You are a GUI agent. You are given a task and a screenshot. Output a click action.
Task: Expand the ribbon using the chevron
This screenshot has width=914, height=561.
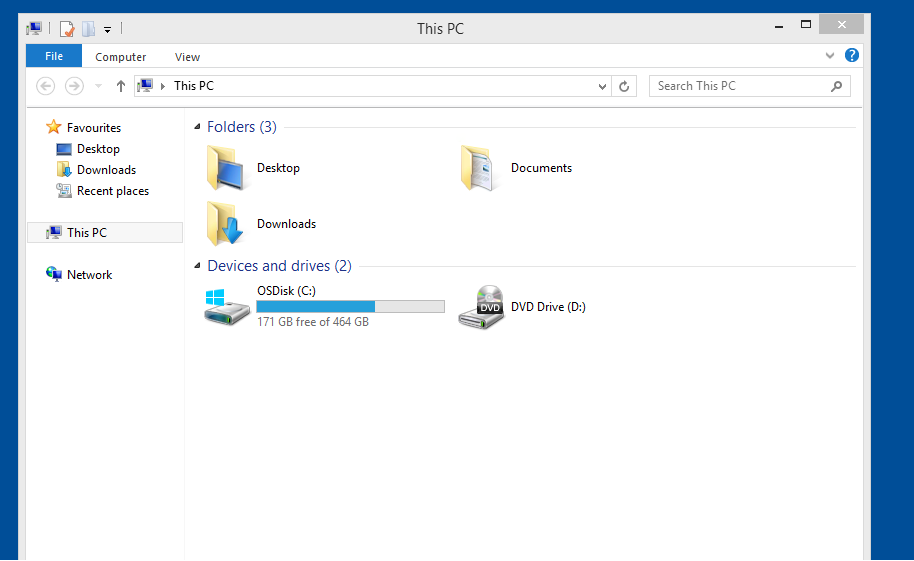point(830,56)
